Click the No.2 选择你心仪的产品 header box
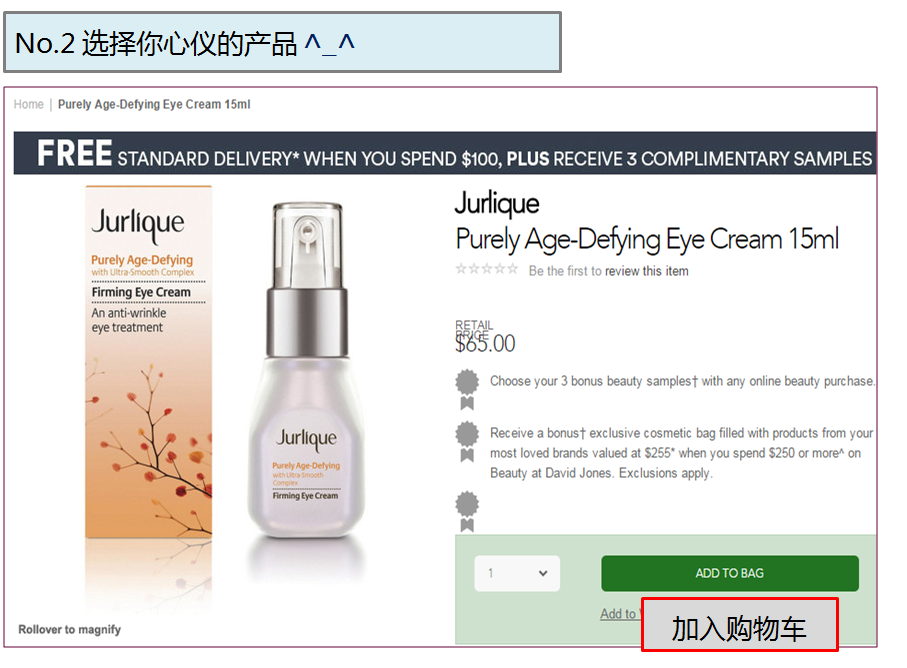Screen dimensions: 907x668 (282, 43)
